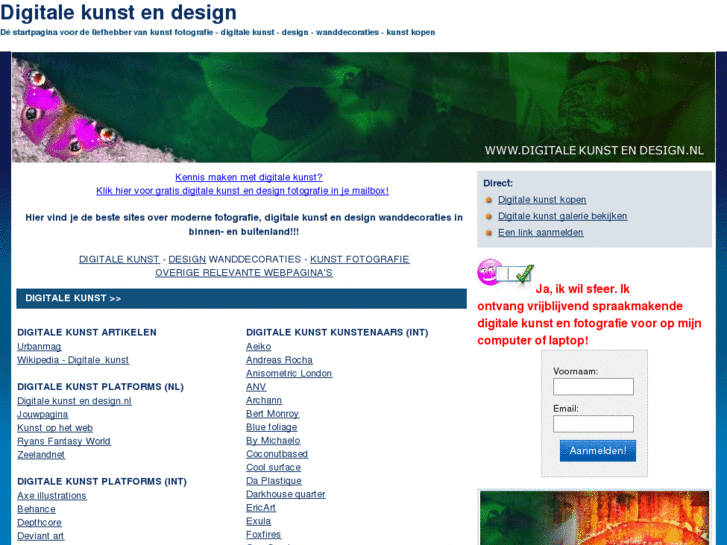
Task: Open the Depthcore link
Action: (39, 522)
